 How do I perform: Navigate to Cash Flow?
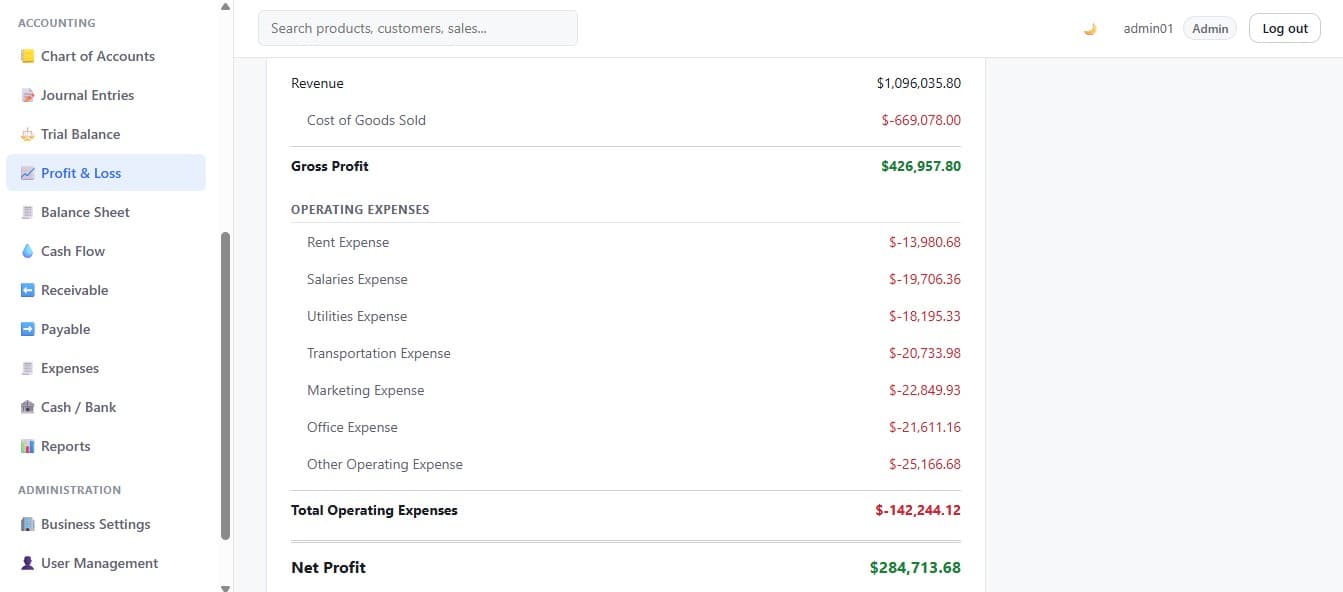[x=106, y=251]
